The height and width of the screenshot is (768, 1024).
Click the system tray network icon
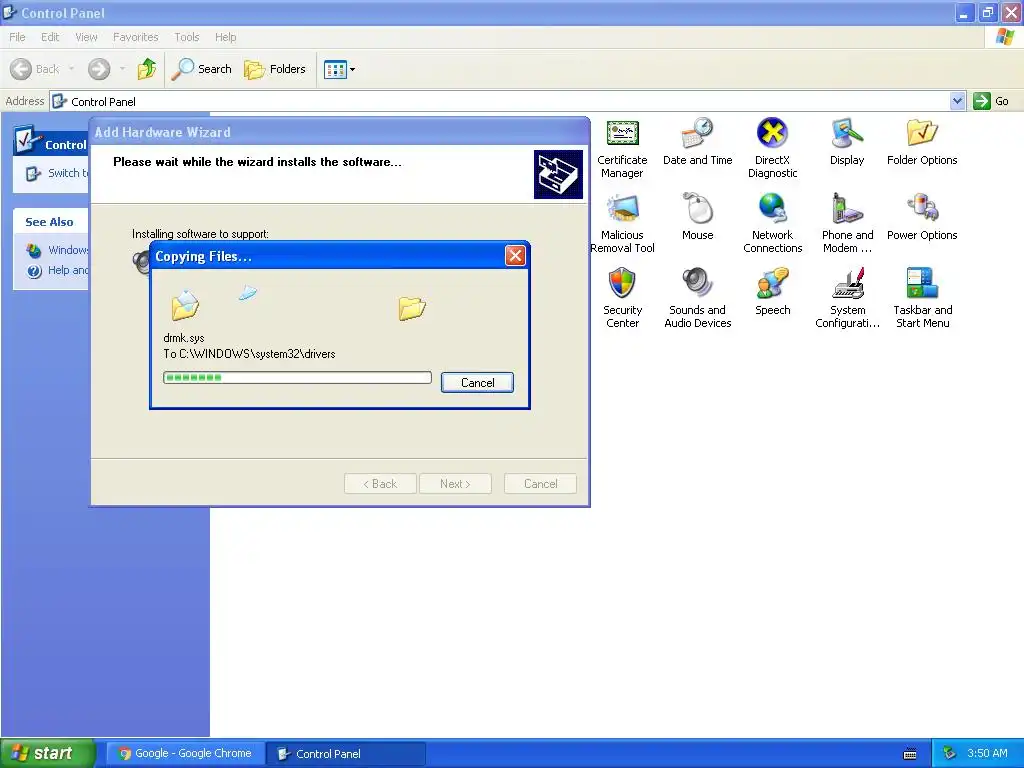tap(950, 754)
